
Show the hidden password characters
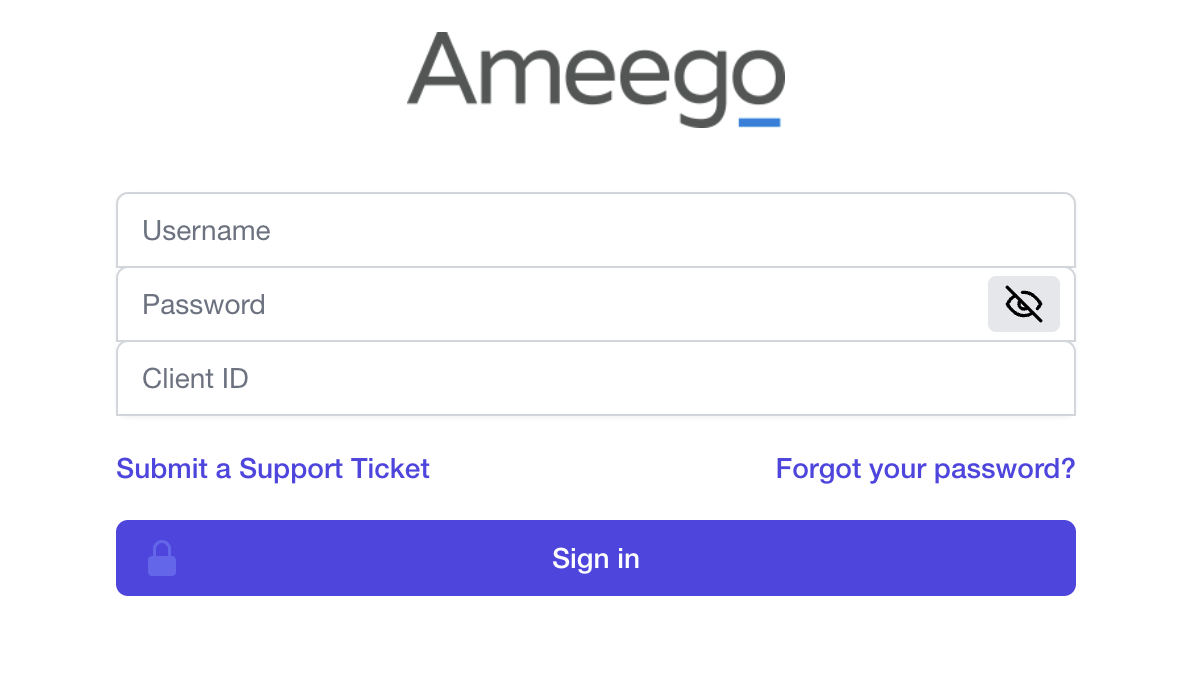pyautogui.click(x=1023, y=304)
